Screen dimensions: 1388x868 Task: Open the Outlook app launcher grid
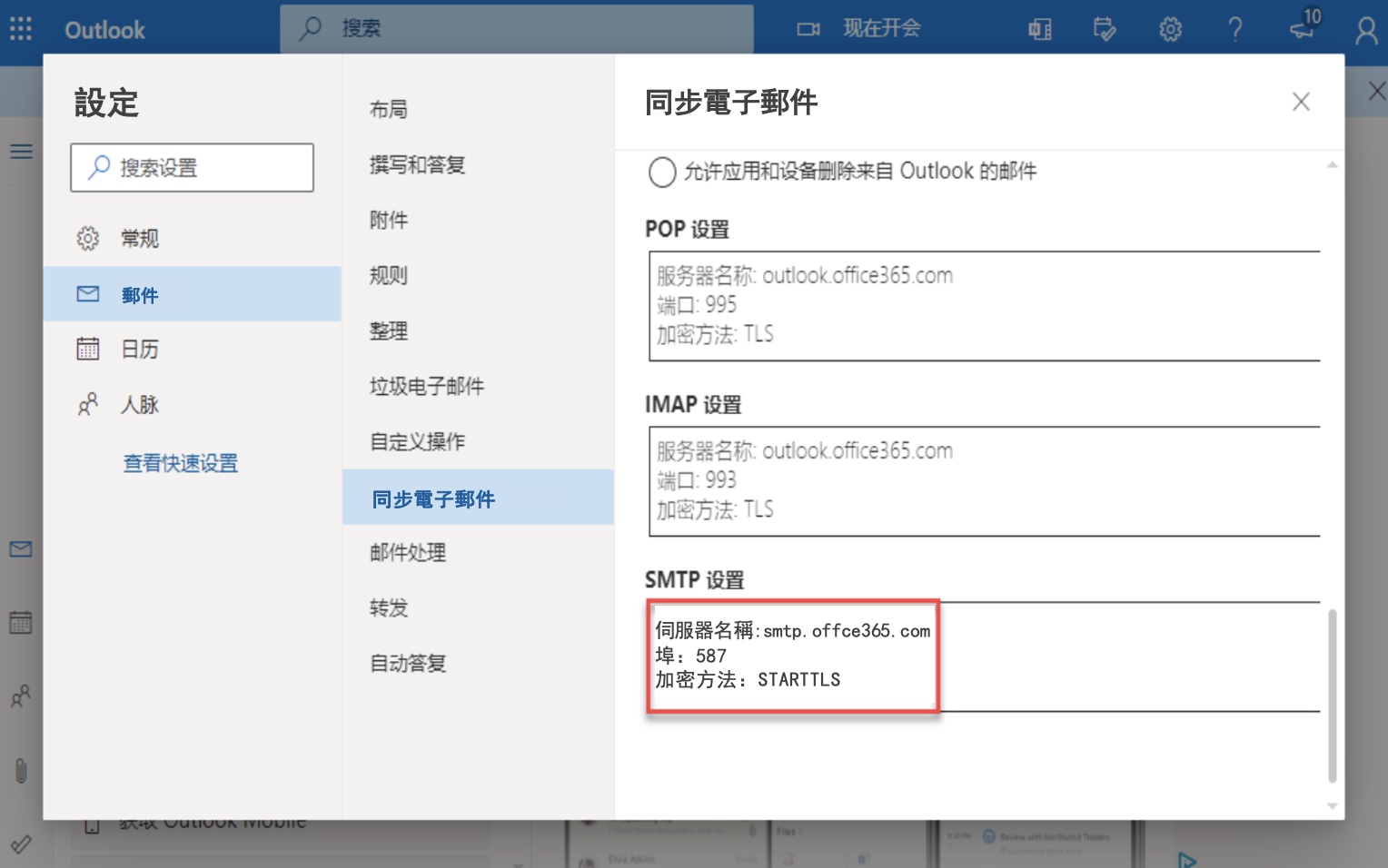point(21,29)
